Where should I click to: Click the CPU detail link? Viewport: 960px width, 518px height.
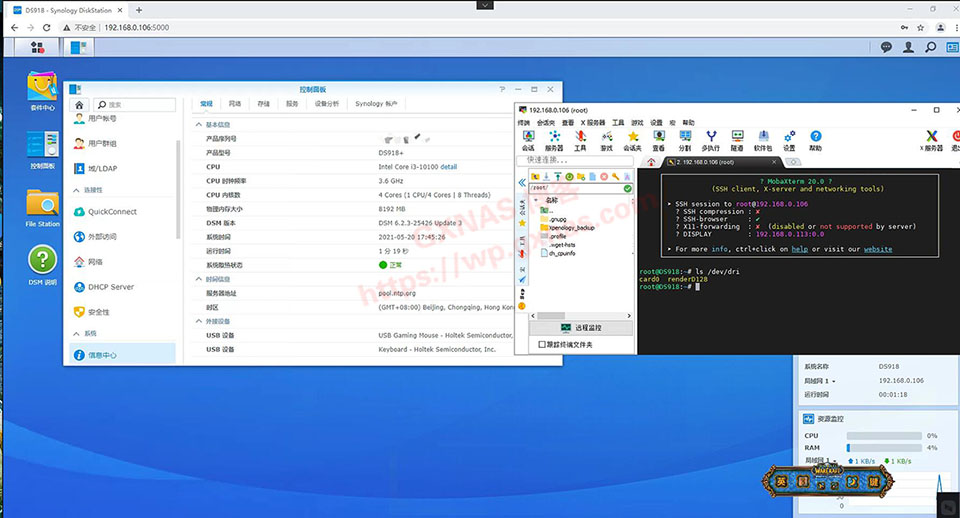pyautogui.click(x=448, y=167)
